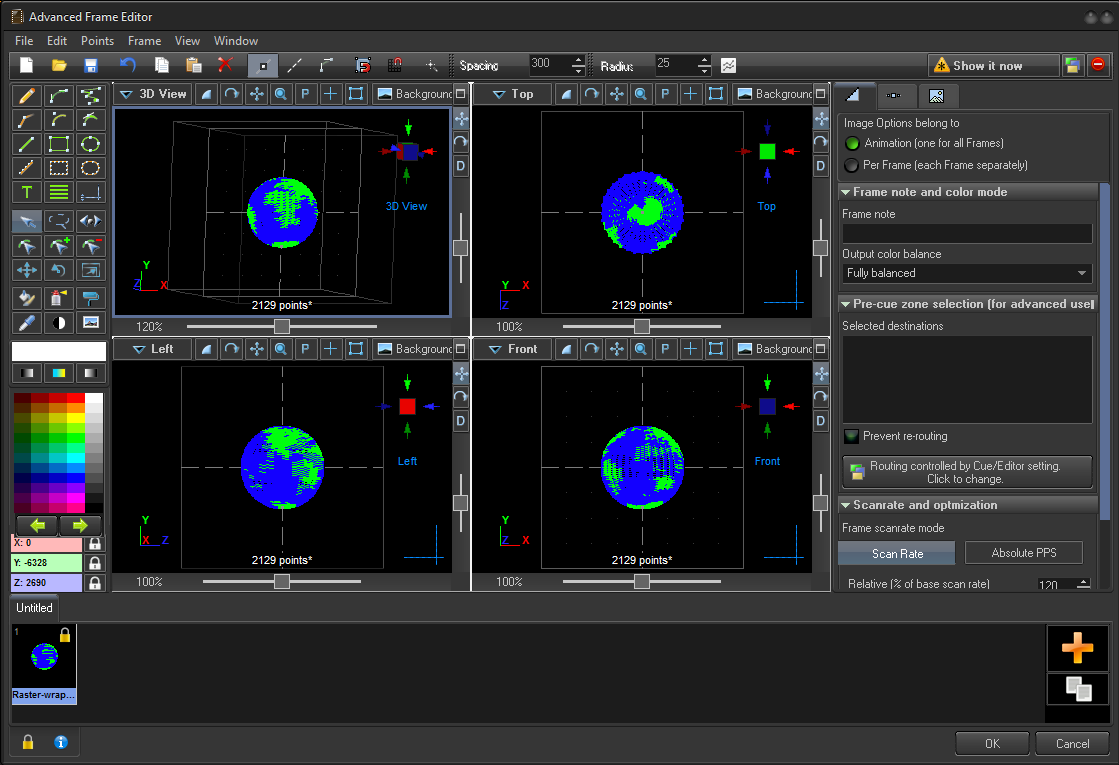Click the Frame note input field
Viewport: 1119px width, 765px height.
click(967, 233)
